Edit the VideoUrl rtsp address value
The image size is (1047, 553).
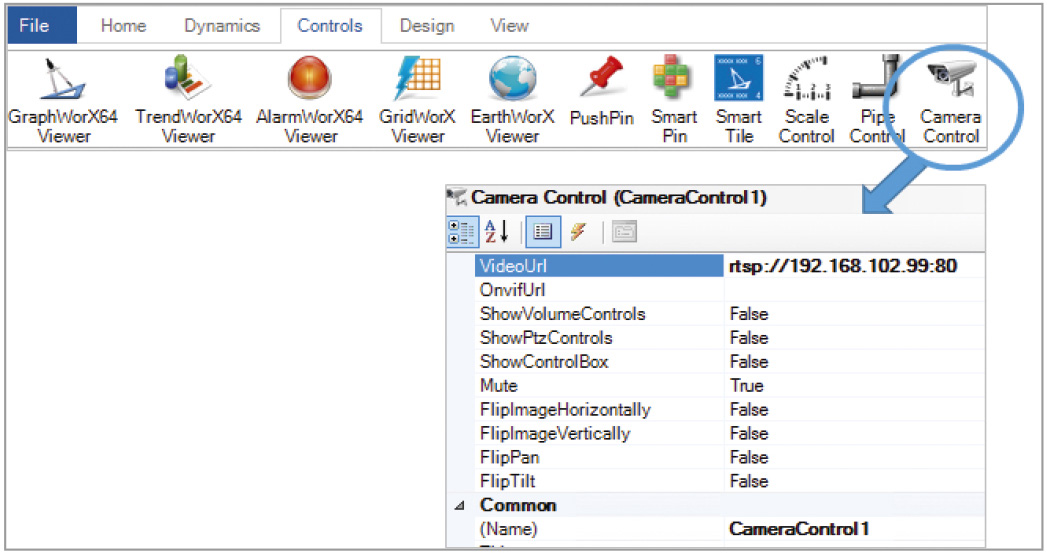(x=854, y=266)
